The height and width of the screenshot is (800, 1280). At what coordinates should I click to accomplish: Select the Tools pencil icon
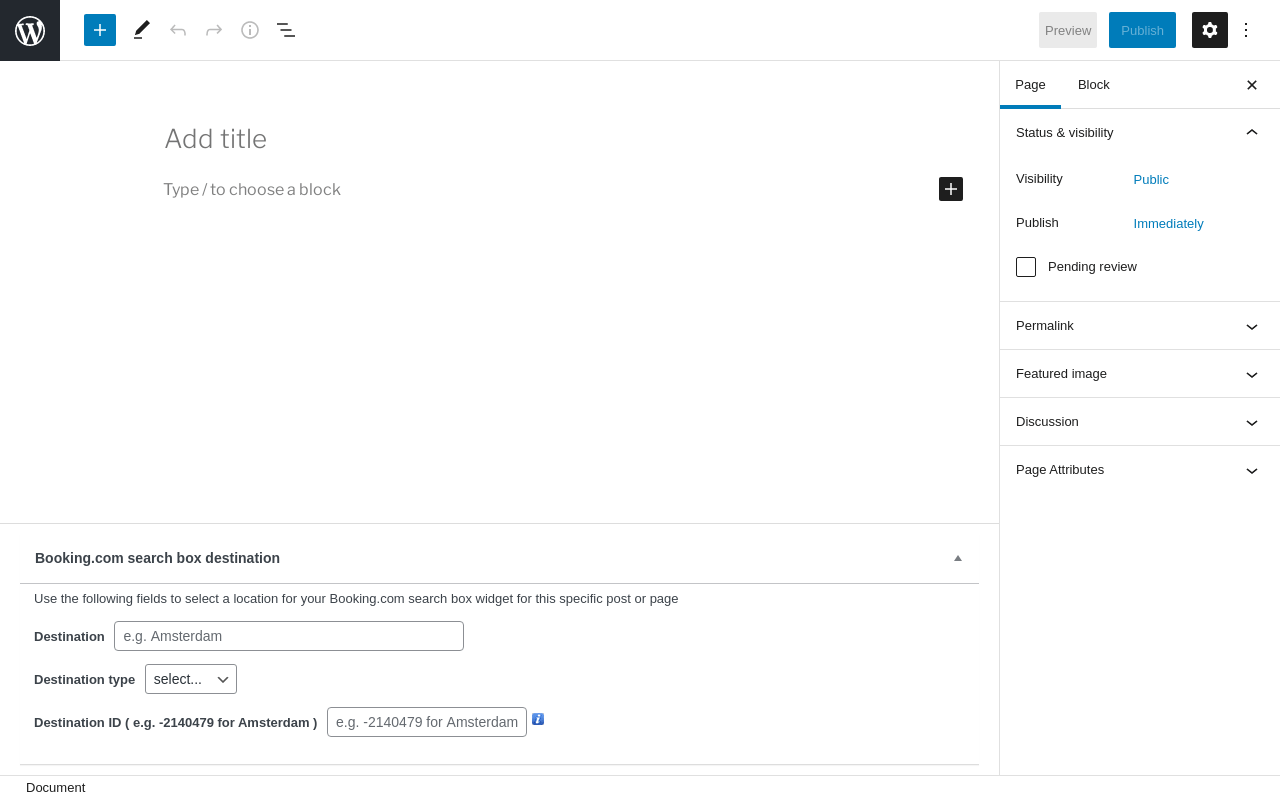(142, 30)
